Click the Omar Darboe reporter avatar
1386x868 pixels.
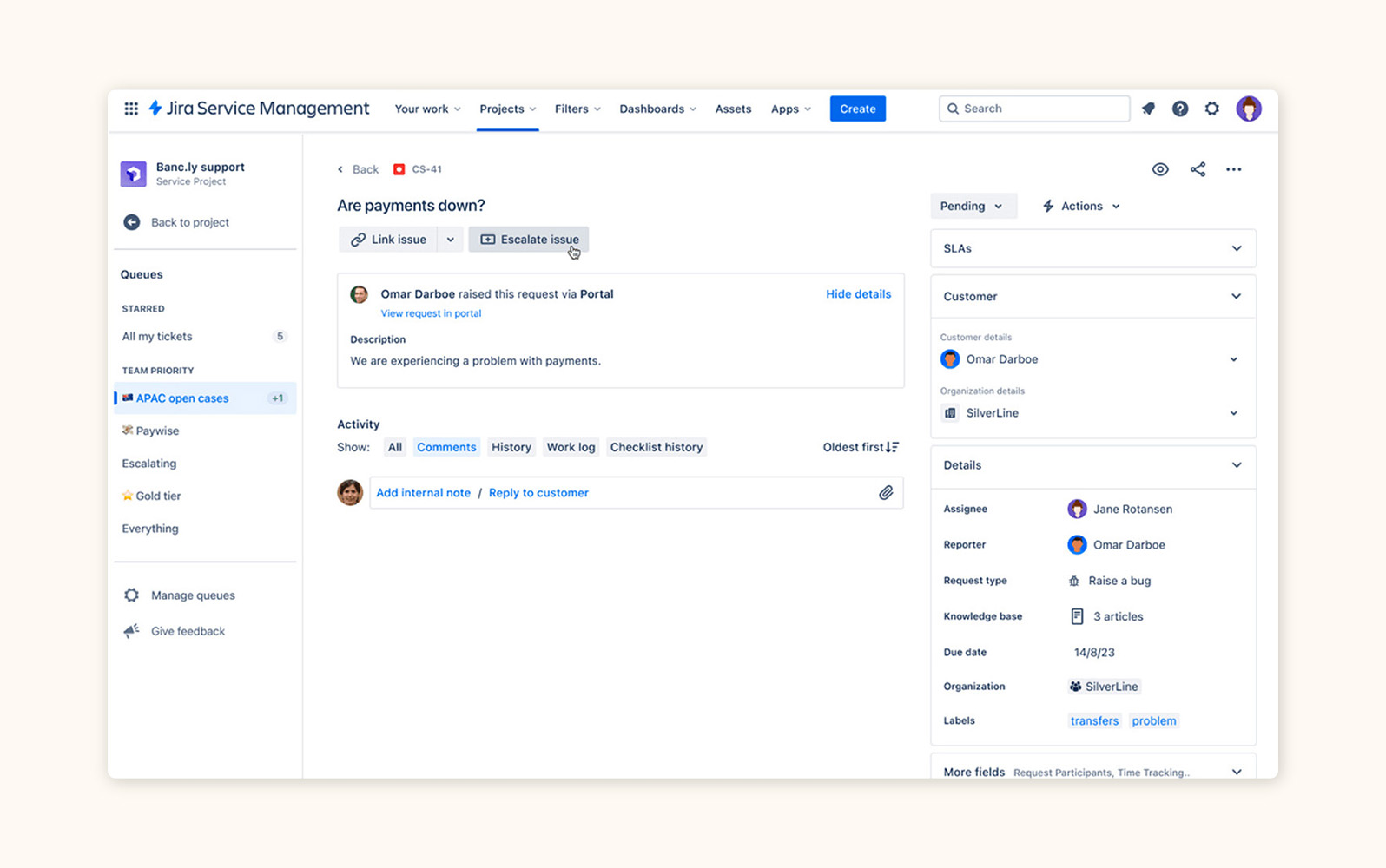1077,545
